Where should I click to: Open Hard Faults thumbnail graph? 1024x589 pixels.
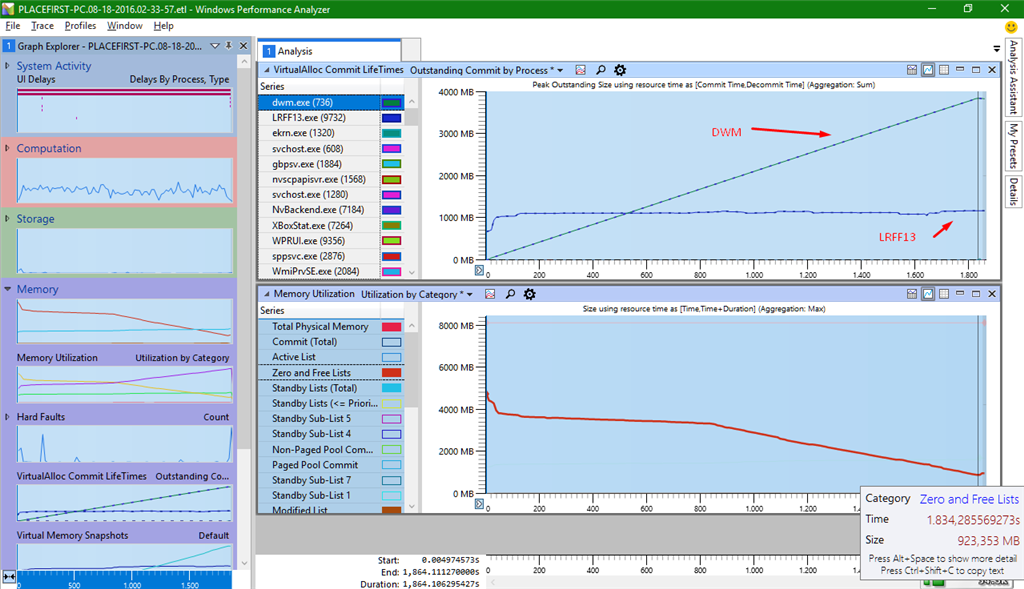[125, 443]
